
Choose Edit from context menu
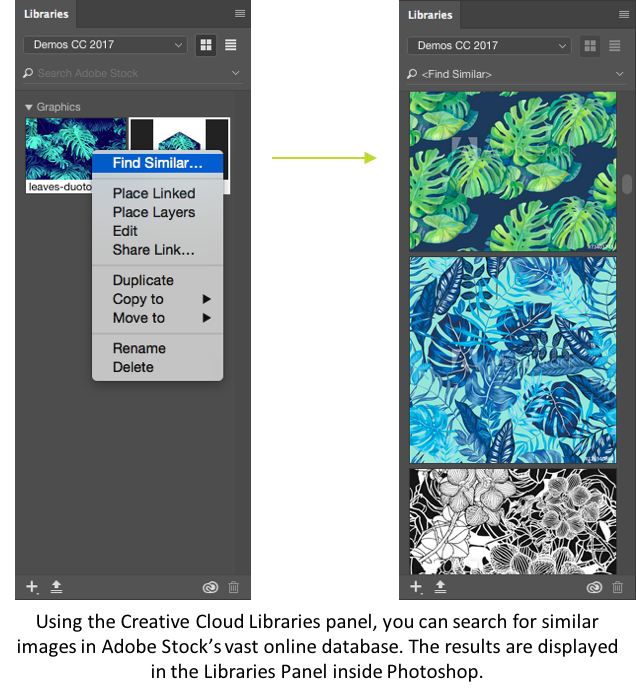point(157,231)
